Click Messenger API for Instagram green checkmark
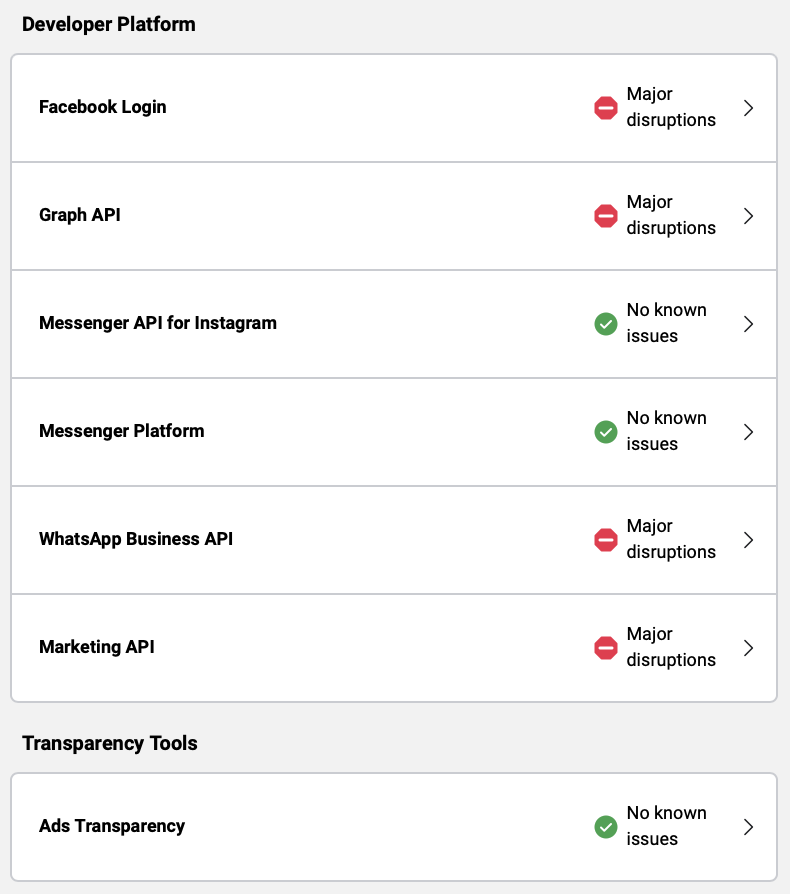 [x=605, y=324]
